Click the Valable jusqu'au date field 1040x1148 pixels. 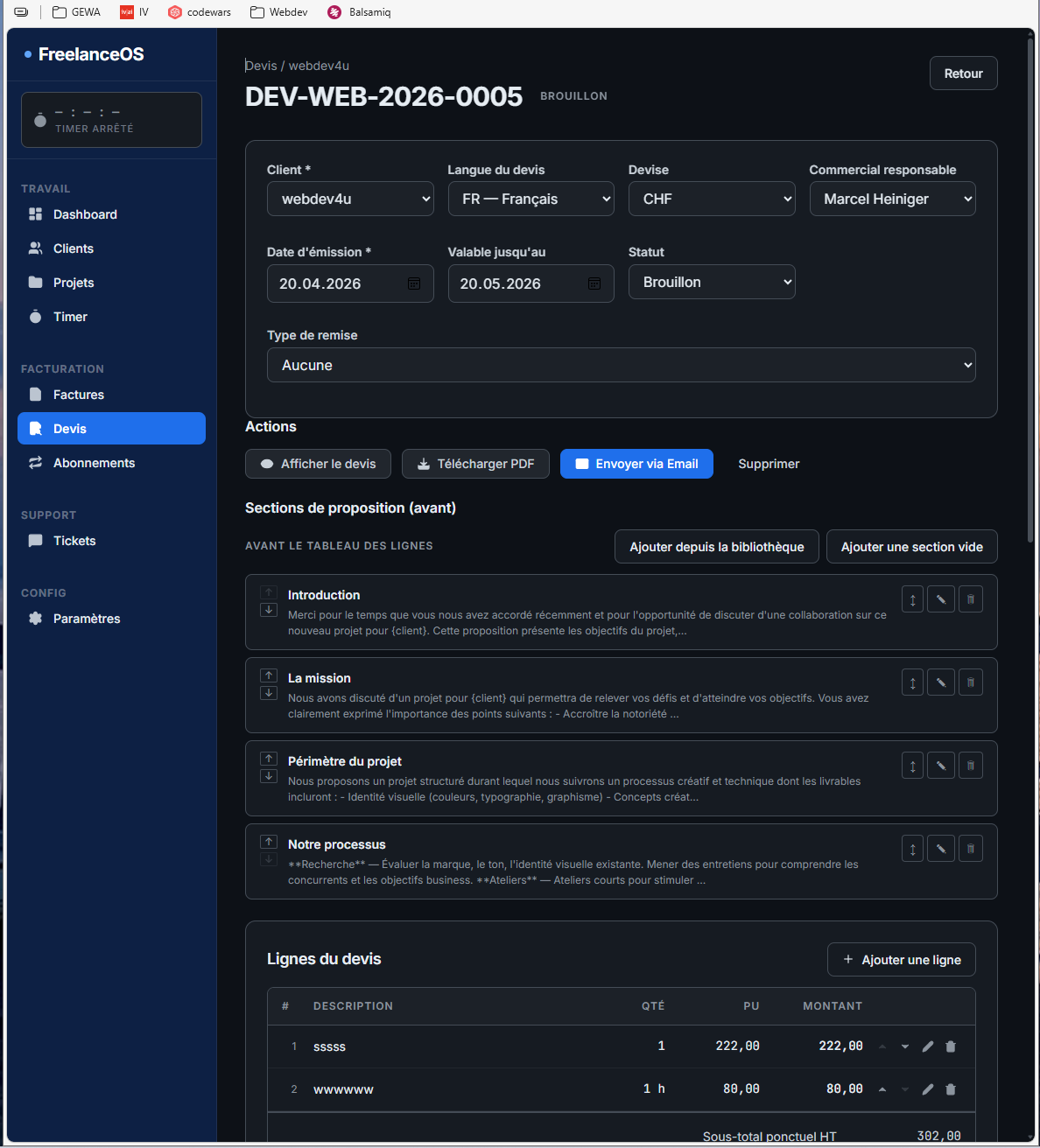[516, 283]
